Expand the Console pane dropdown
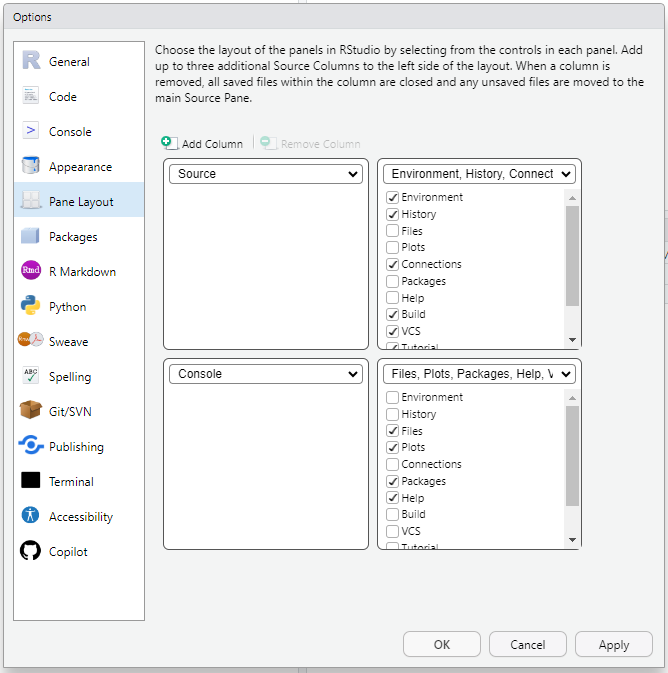Image resolution: width=668 pixels, height=673 pixels. tap(266, 374)
